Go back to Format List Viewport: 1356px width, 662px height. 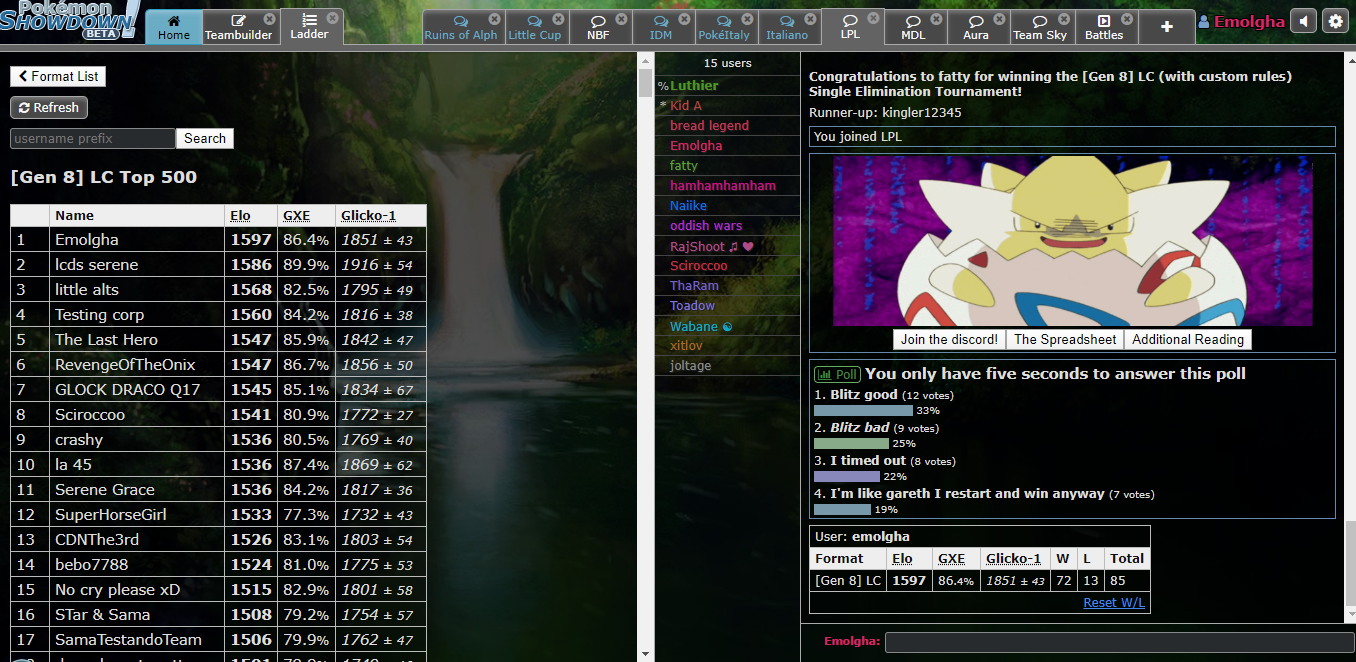57,76
